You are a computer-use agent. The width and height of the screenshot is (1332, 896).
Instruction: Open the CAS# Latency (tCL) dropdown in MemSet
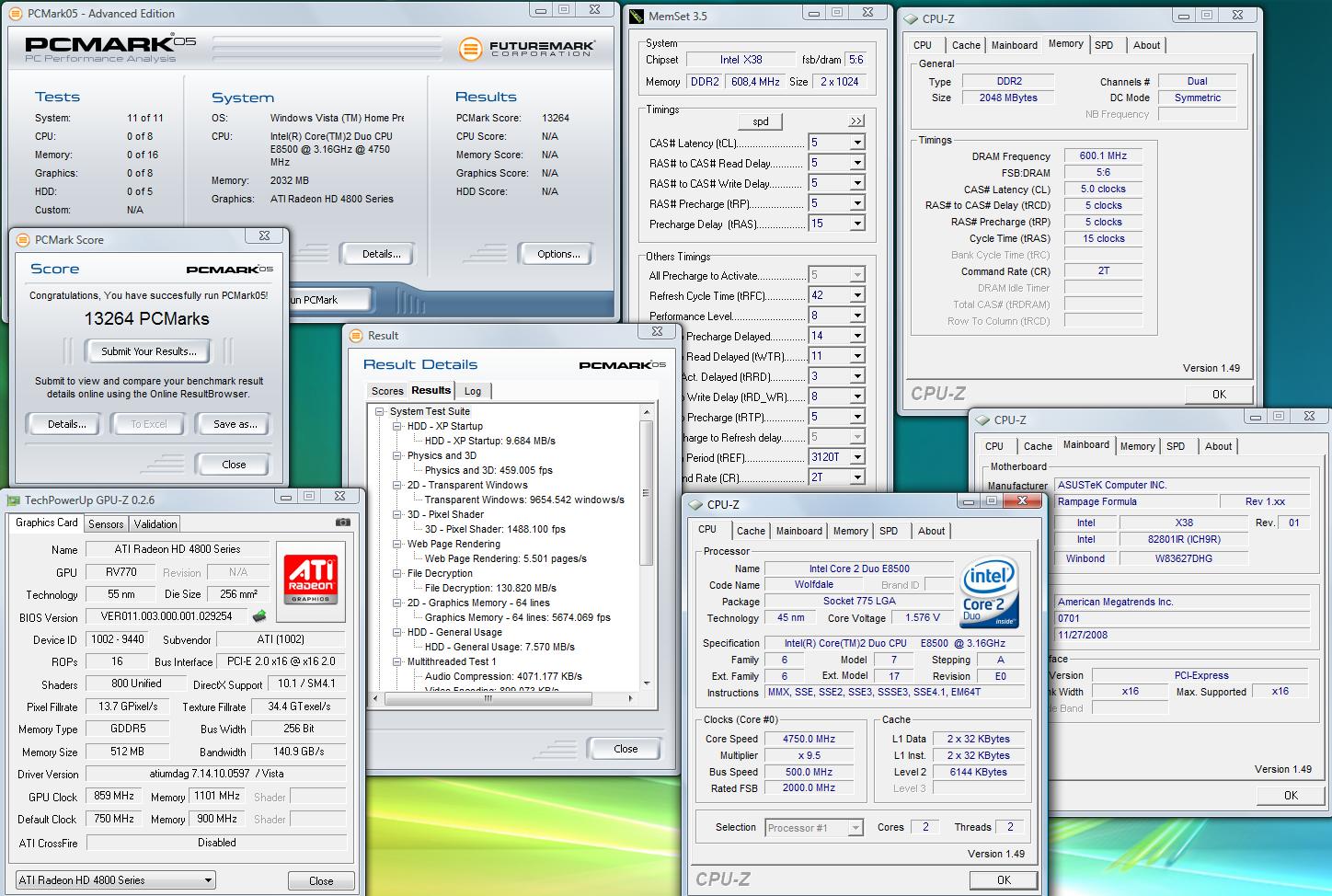856,143
